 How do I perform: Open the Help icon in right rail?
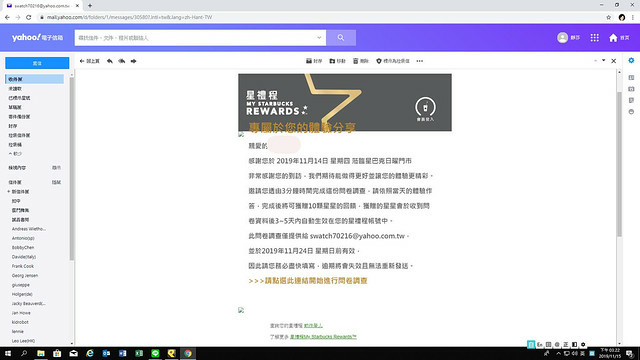631,112
